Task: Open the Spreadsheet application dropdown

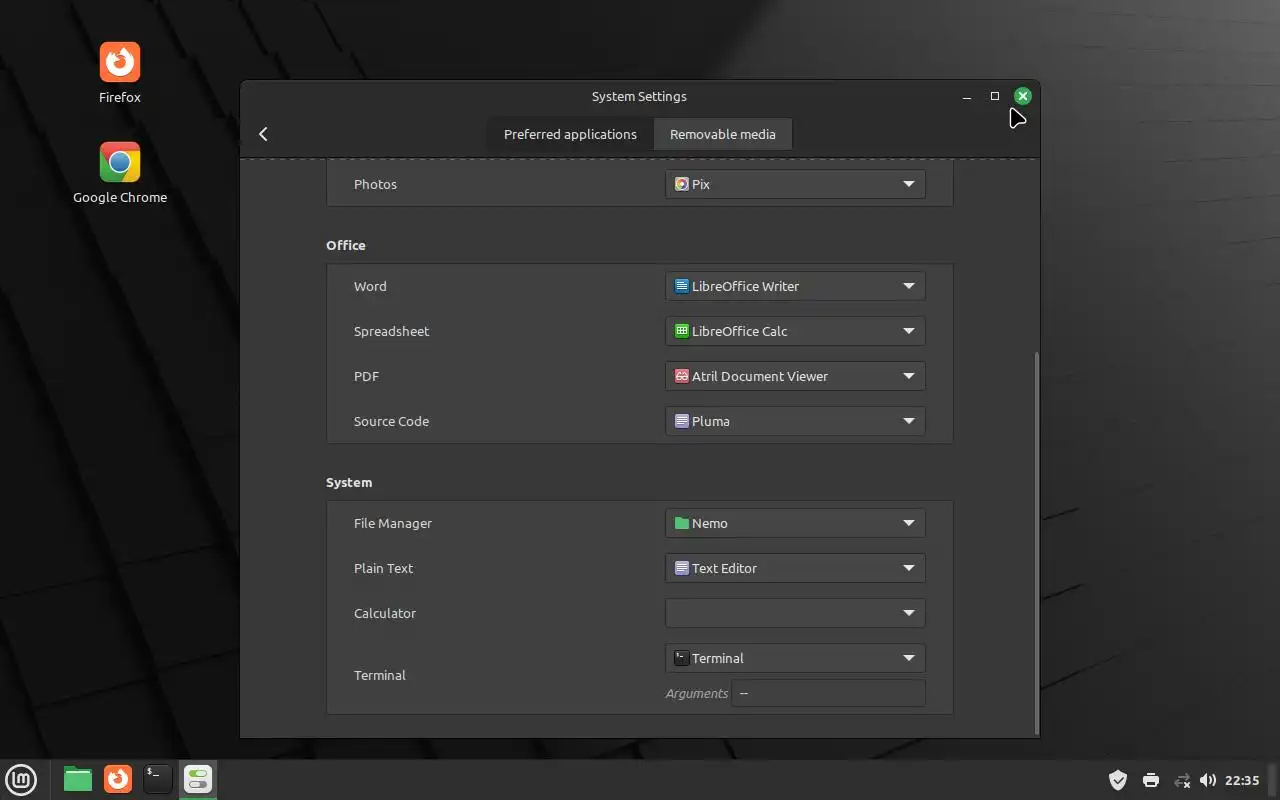Action: (x=795, y=331)
